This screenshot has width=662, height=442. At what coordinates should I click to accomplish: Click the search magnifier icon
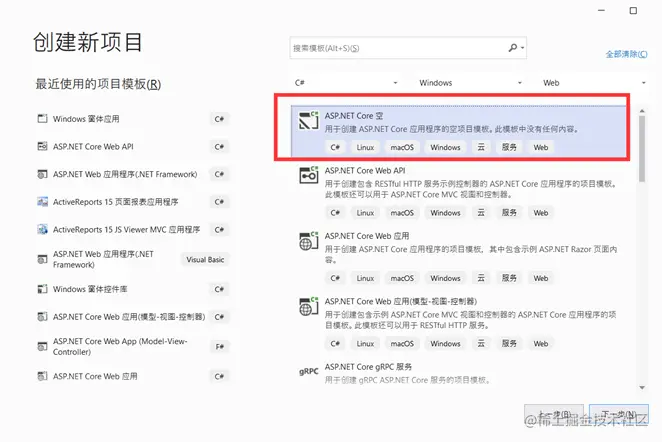pyautogui.click(x=513, y=48)
